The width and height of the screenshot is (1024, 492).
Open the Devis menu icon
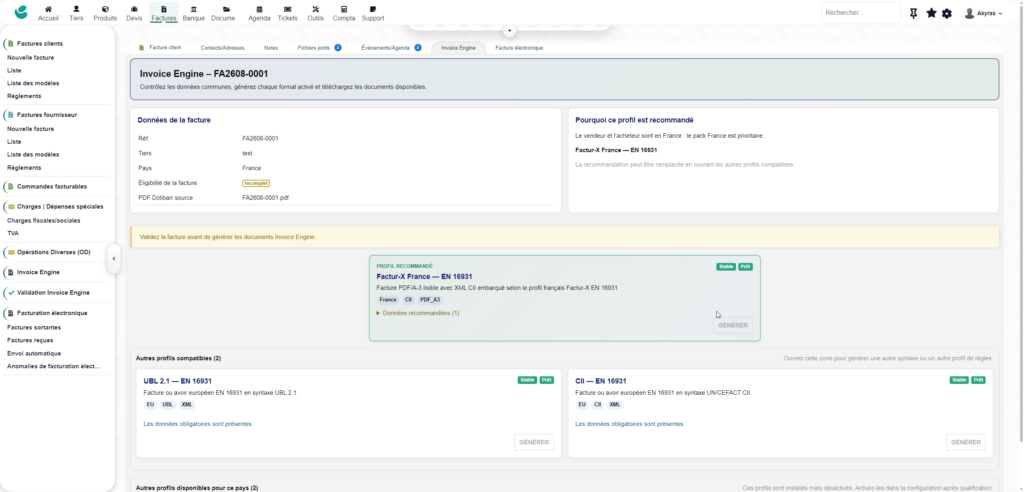tap(134, 10)
